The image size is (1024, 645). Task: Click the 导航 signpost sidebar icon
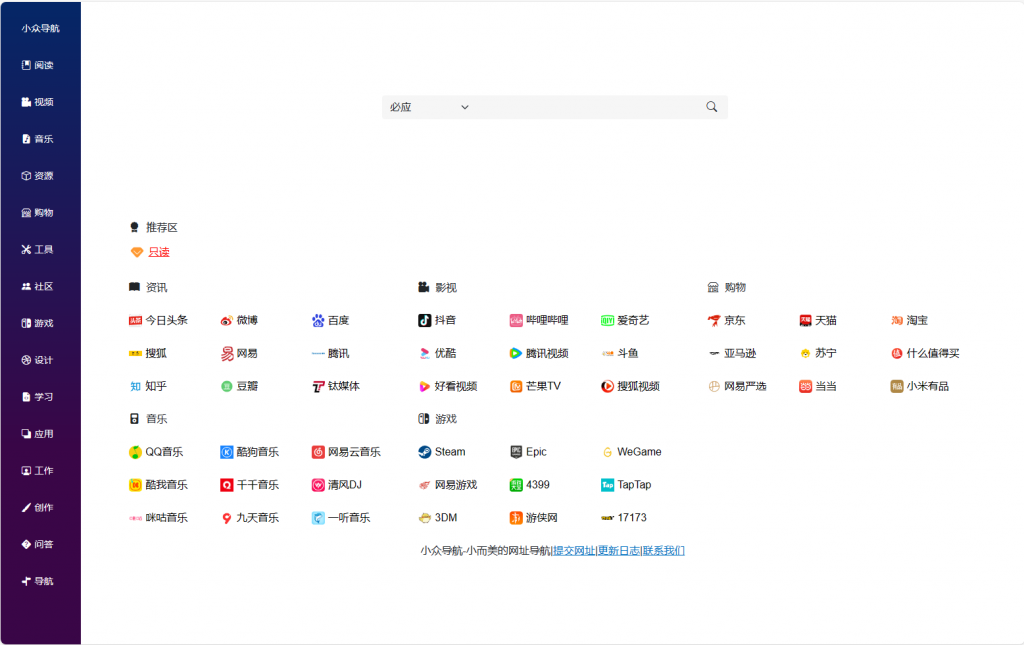pos(26,582)
